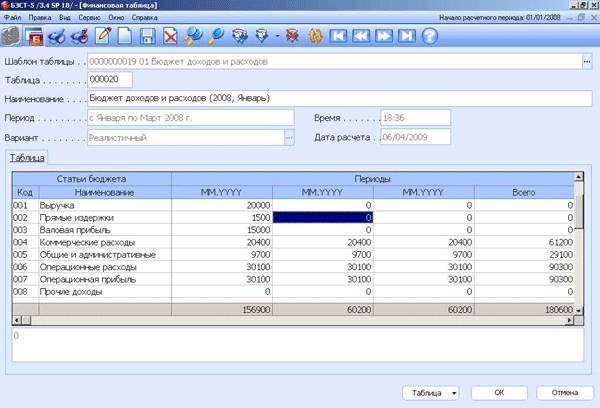Click the gray stone icon in toolbar

pyautogui.click(x=11, y=36)
